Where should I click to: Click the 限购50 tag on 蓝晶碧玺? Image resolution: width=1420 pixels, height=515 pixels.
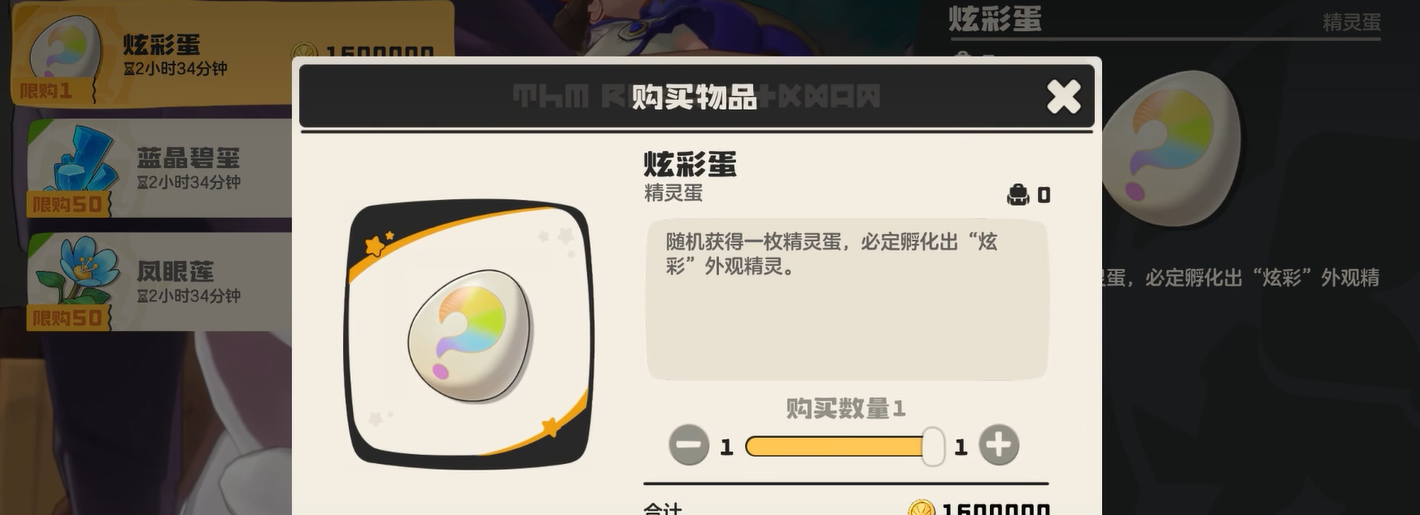(68, 204)
